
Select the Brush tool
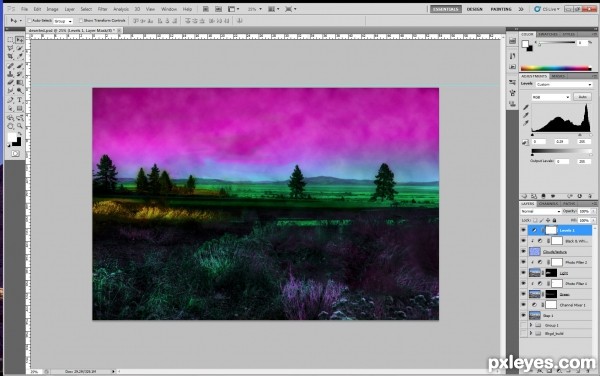click(x=20, y=67)
